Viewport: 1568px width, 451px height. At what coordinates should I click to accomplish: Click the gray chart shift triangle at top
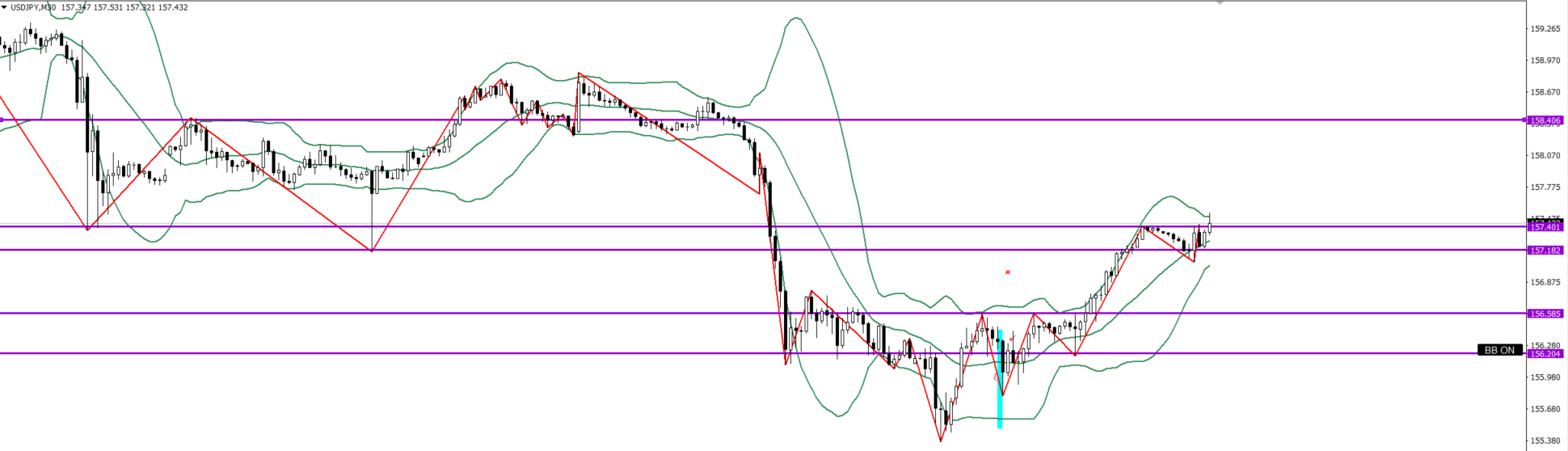[1220, 3]
